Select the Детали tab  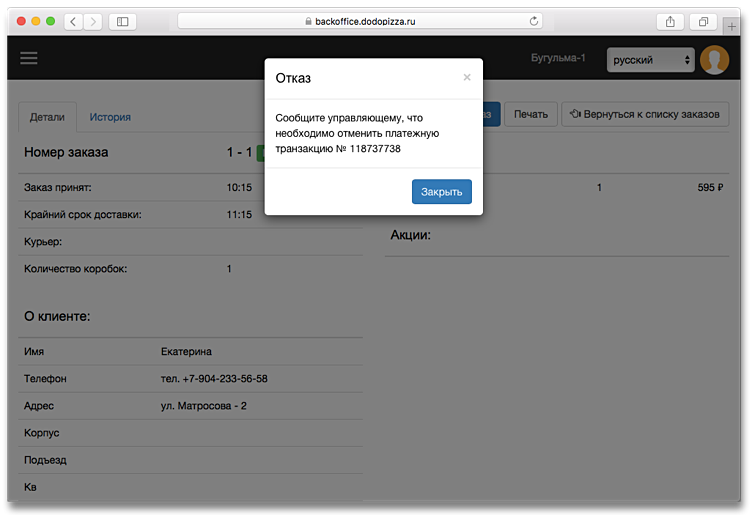(x=47, y=117)
